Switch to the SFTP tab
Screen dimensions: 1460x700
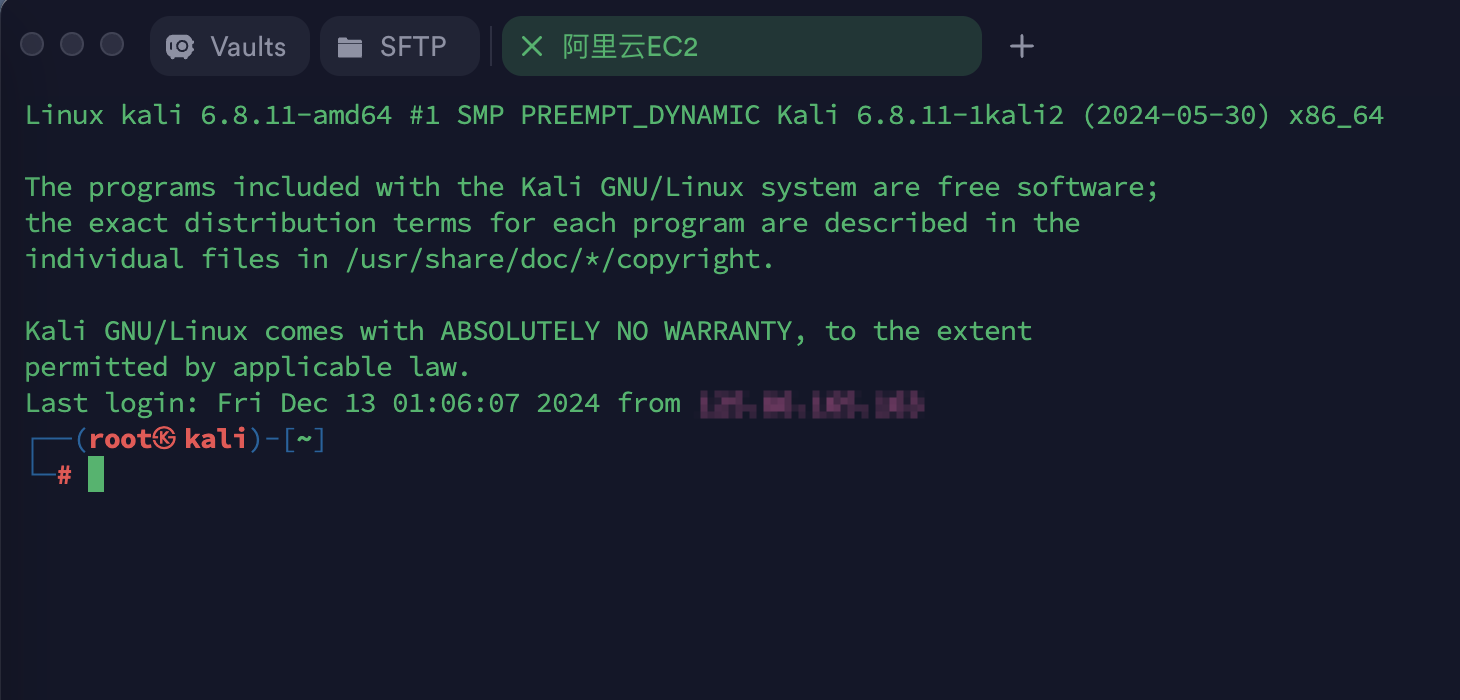click(400, 46)
